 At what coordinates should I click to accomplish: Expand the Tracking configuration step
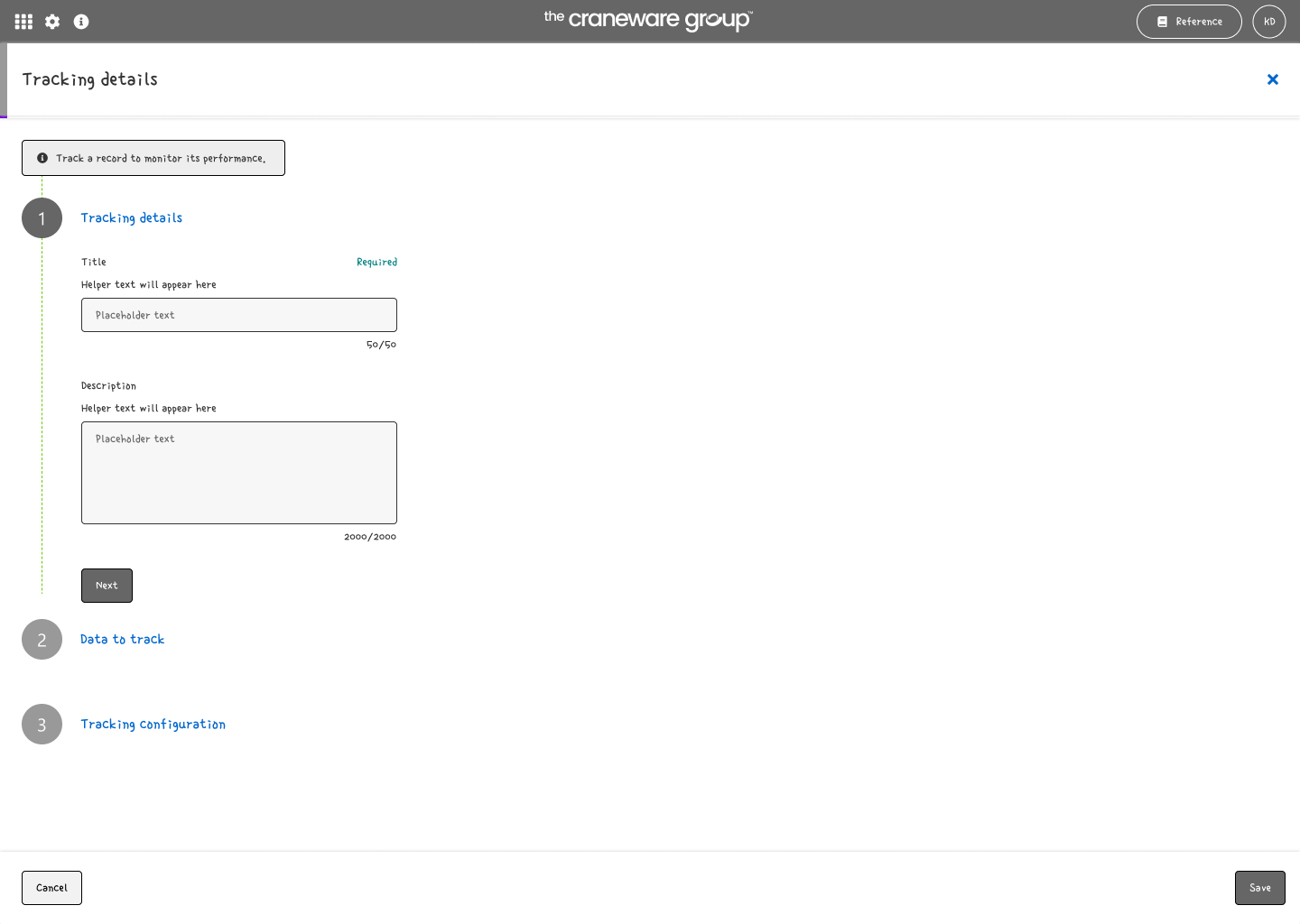pos(153,725)
